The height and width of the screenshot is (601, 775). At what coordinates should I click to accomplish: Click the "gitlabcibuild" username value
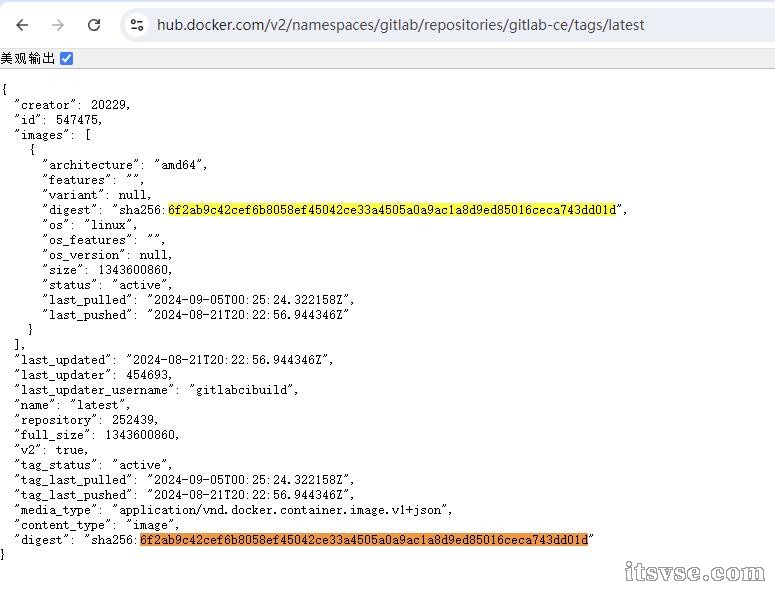pos(242,390)
